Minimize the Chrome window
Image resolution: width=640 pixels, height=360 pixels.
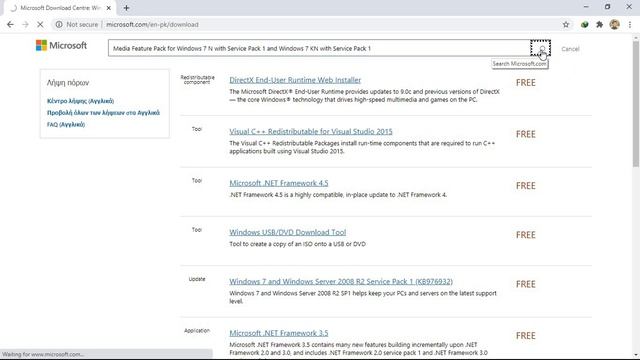click(x=586, y=7)
